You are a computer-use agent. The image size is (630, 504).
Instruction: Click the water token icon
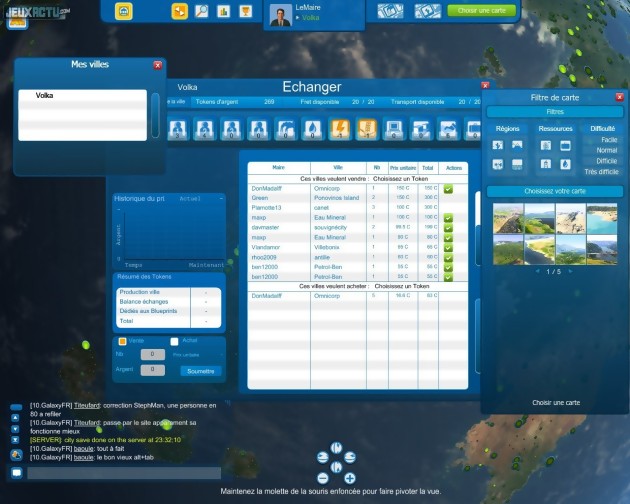coord(312,129)
